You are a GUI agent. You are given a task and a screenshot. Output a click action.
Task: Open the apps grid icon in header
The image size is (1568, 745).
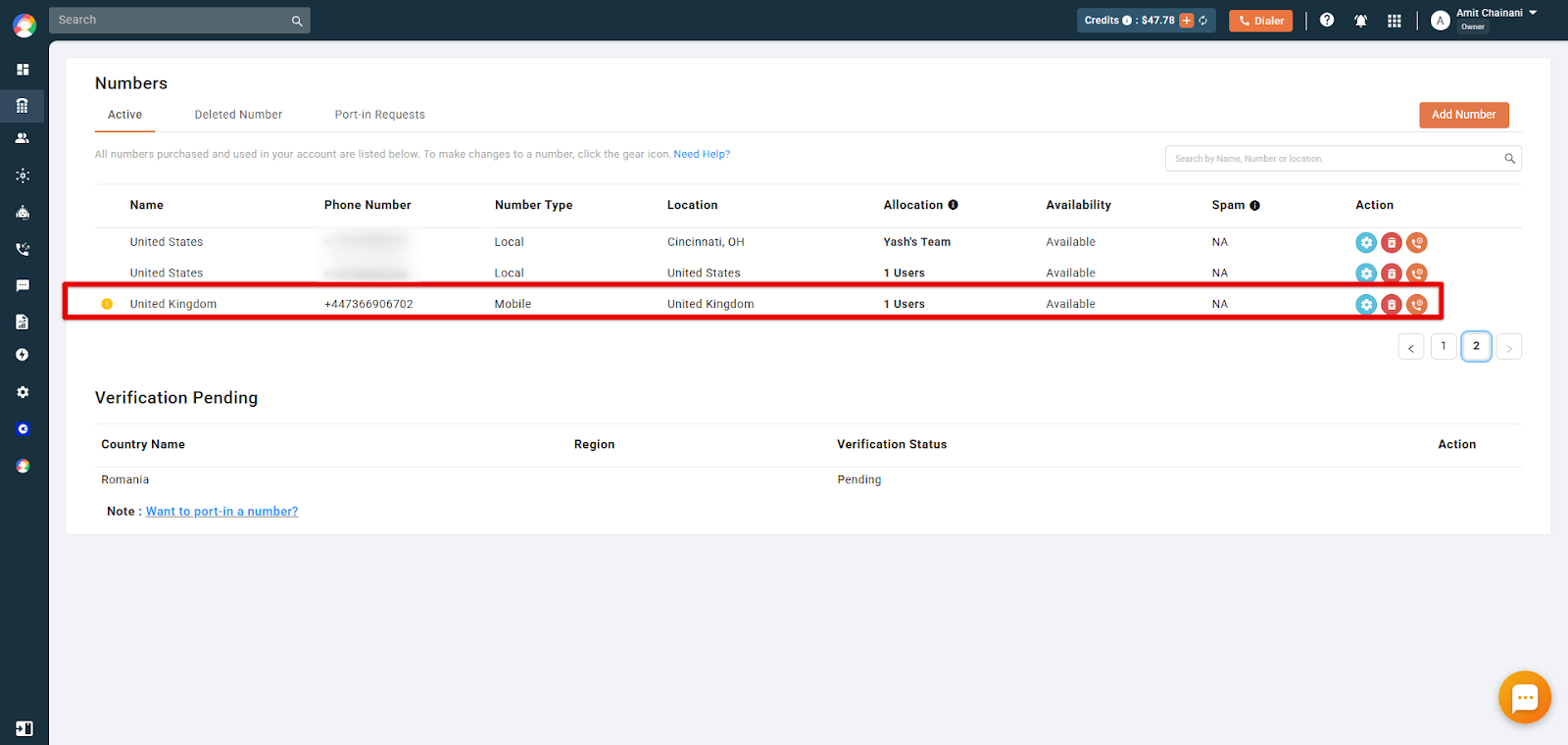(x=1395, y=21)
